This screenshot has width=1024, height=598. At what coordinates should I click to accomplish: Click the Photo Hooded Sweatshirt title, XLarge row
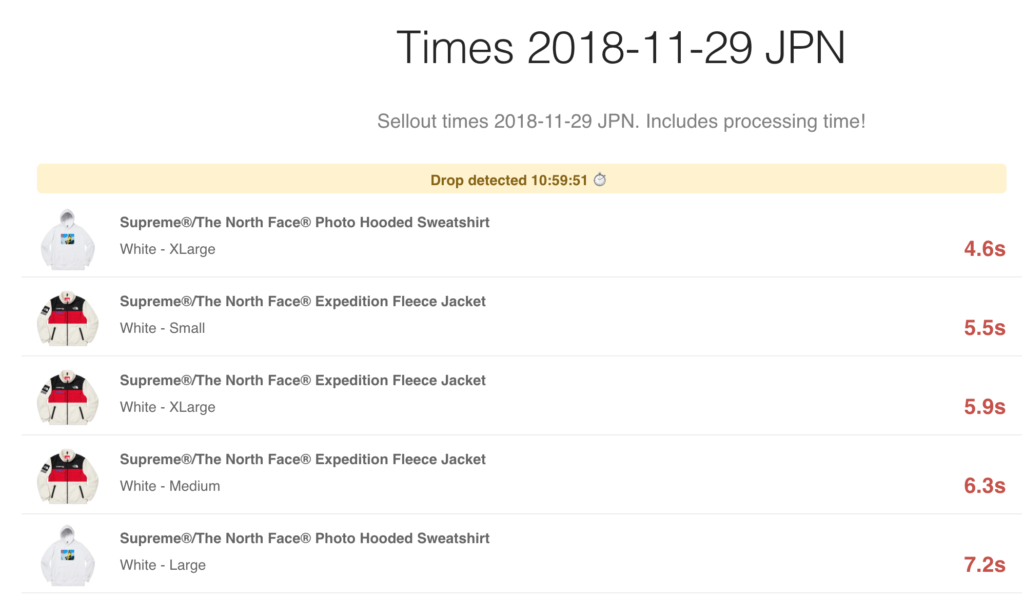(304, 223)
